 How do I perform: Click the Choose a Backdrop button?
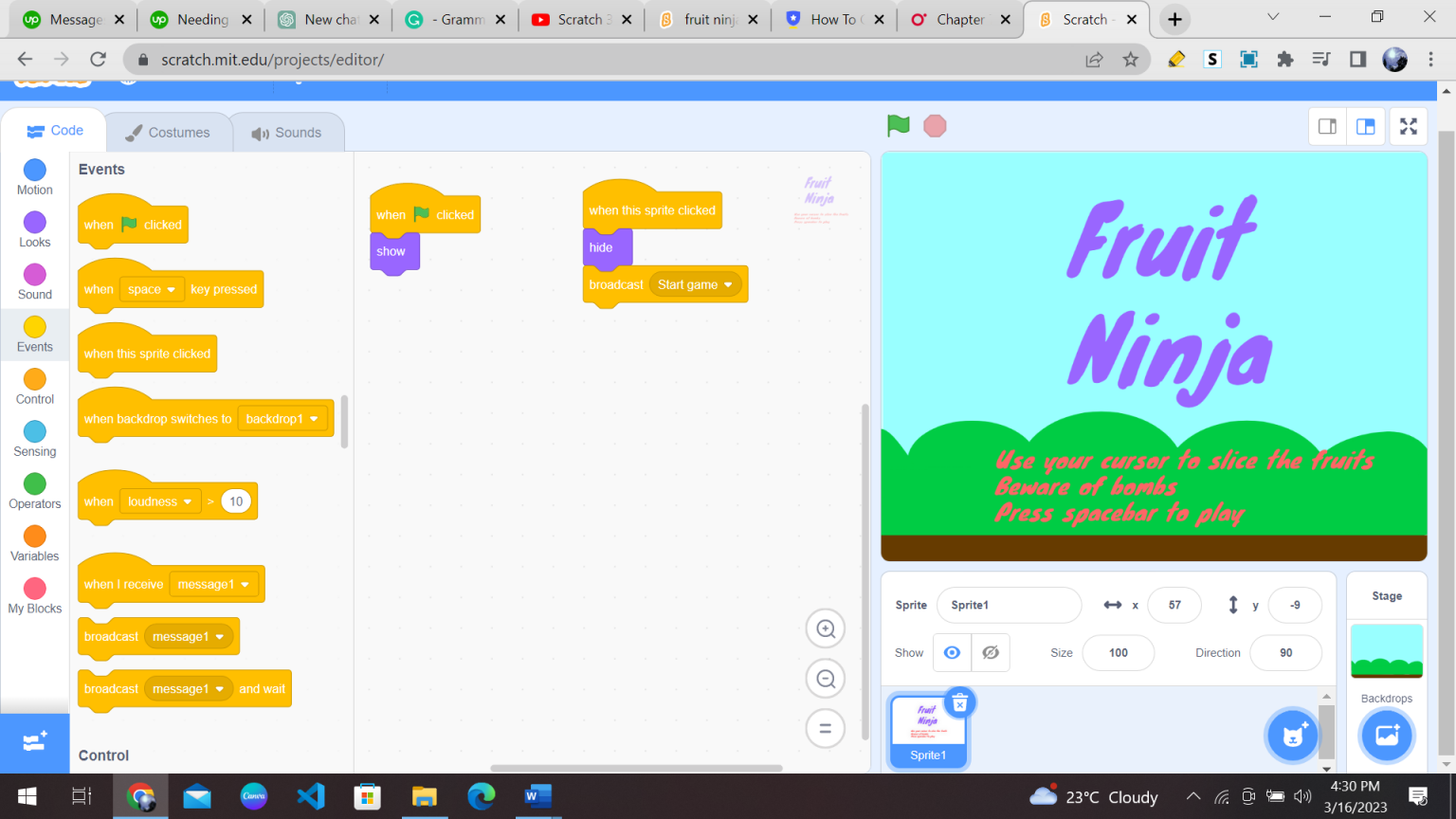click(x=1386, y=736)
